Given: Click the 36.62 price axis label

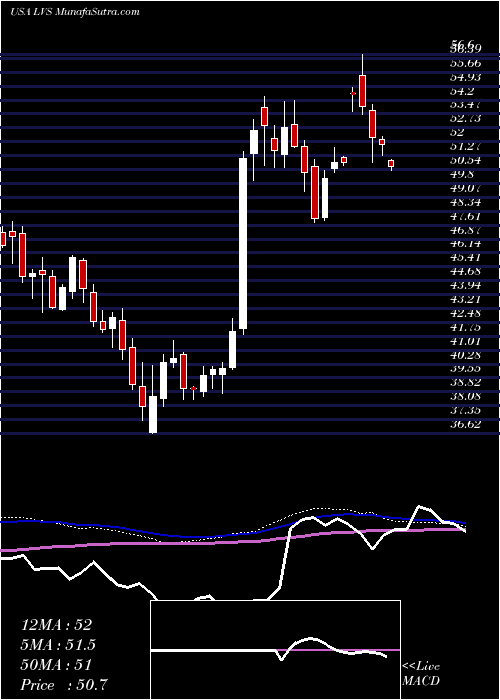Looking at the screenshot, I should [466, 424].
